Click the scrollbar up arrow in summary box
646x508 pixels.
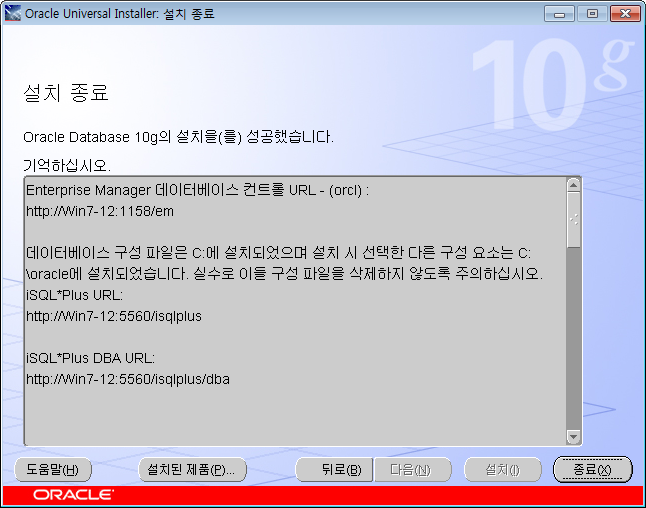coord(573,185)
